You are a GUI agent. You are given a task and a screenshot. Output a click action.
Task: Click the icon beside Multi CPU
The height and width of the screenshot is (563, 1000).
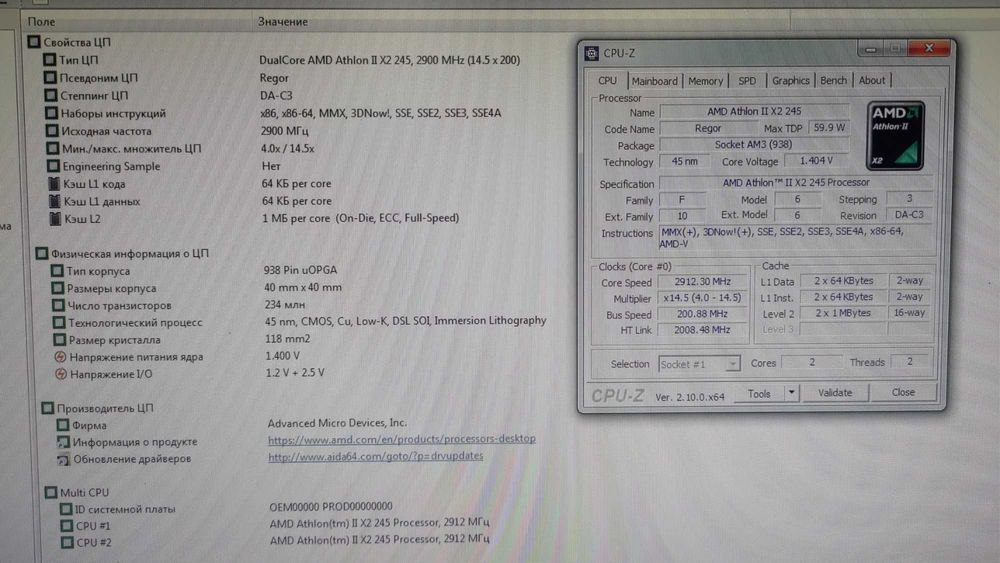point(50,493)
